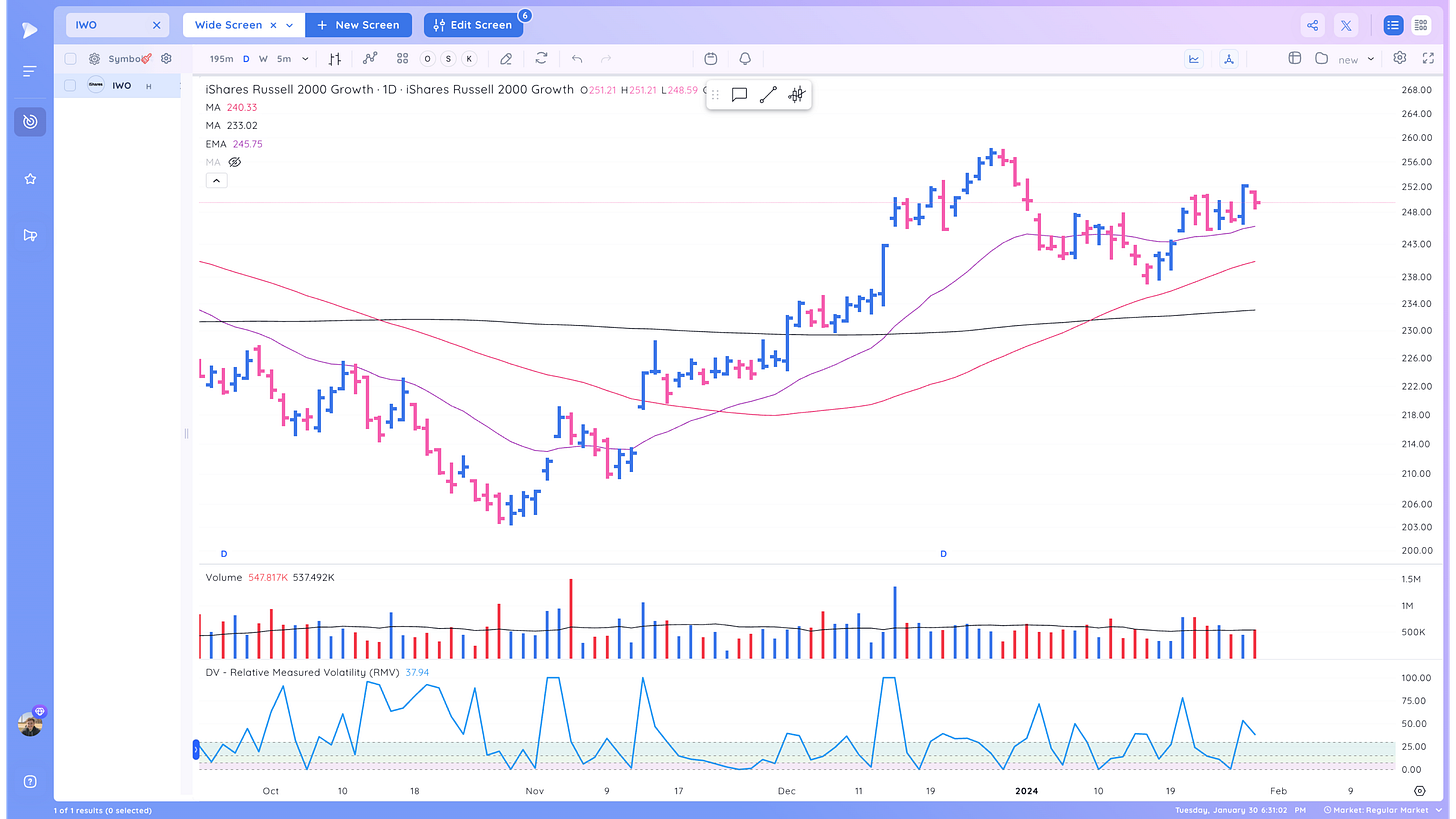Toggle the K circular button

point(468,59)
